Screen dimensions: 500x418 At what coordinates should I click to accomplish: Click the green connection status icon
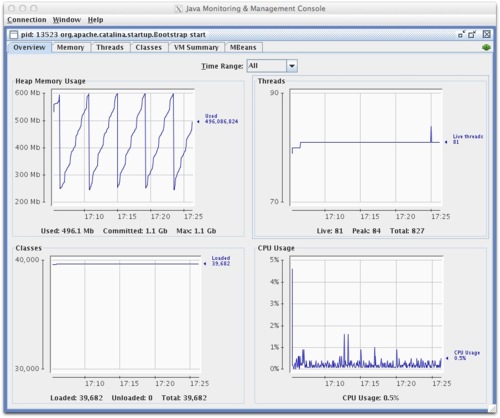tap(486, 47)
